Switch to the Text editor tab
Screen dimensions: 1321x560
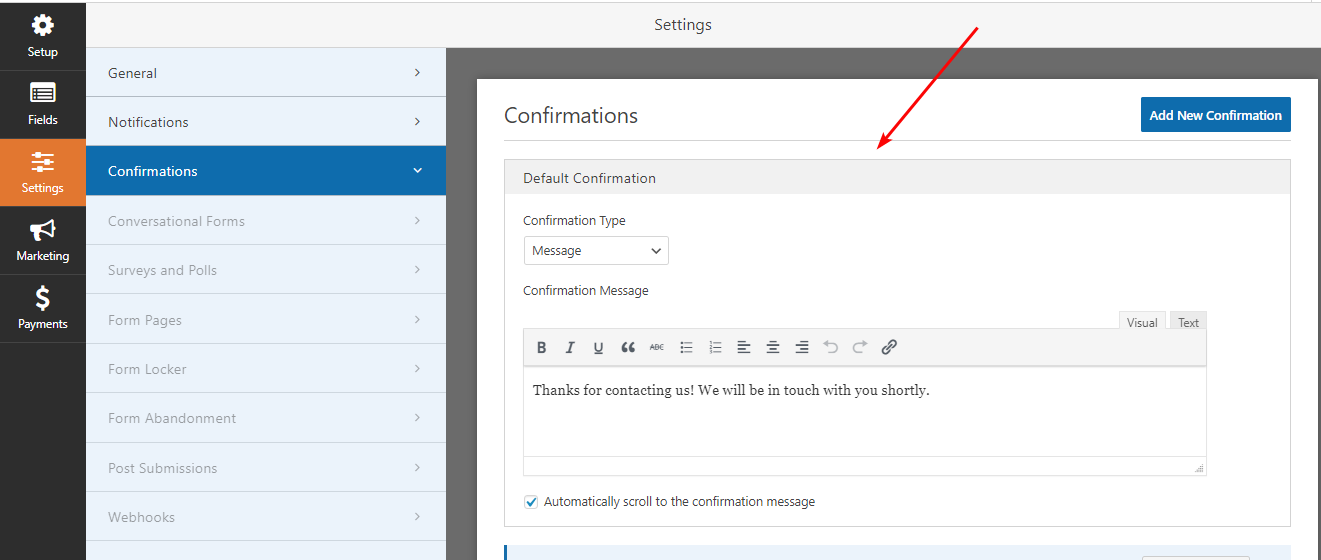[x=1188, y=322]
